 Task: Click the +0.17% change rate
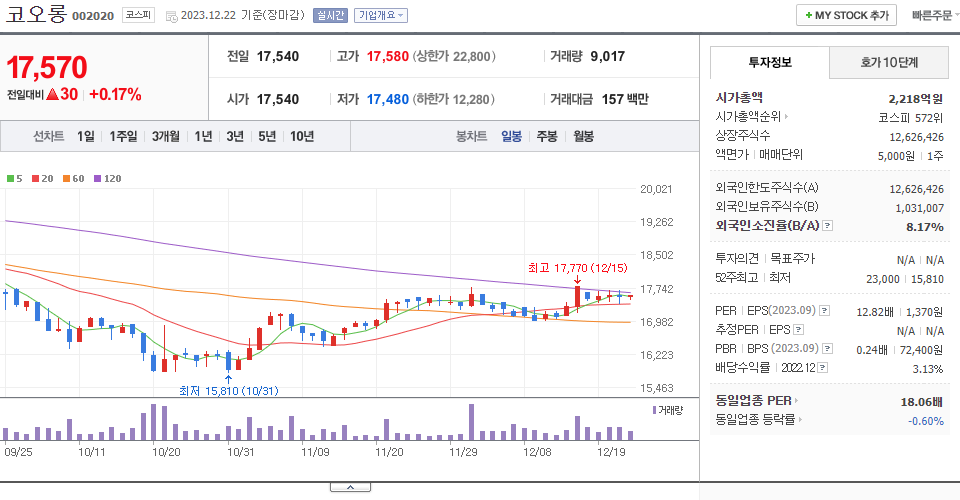click(x=115, y=95)
